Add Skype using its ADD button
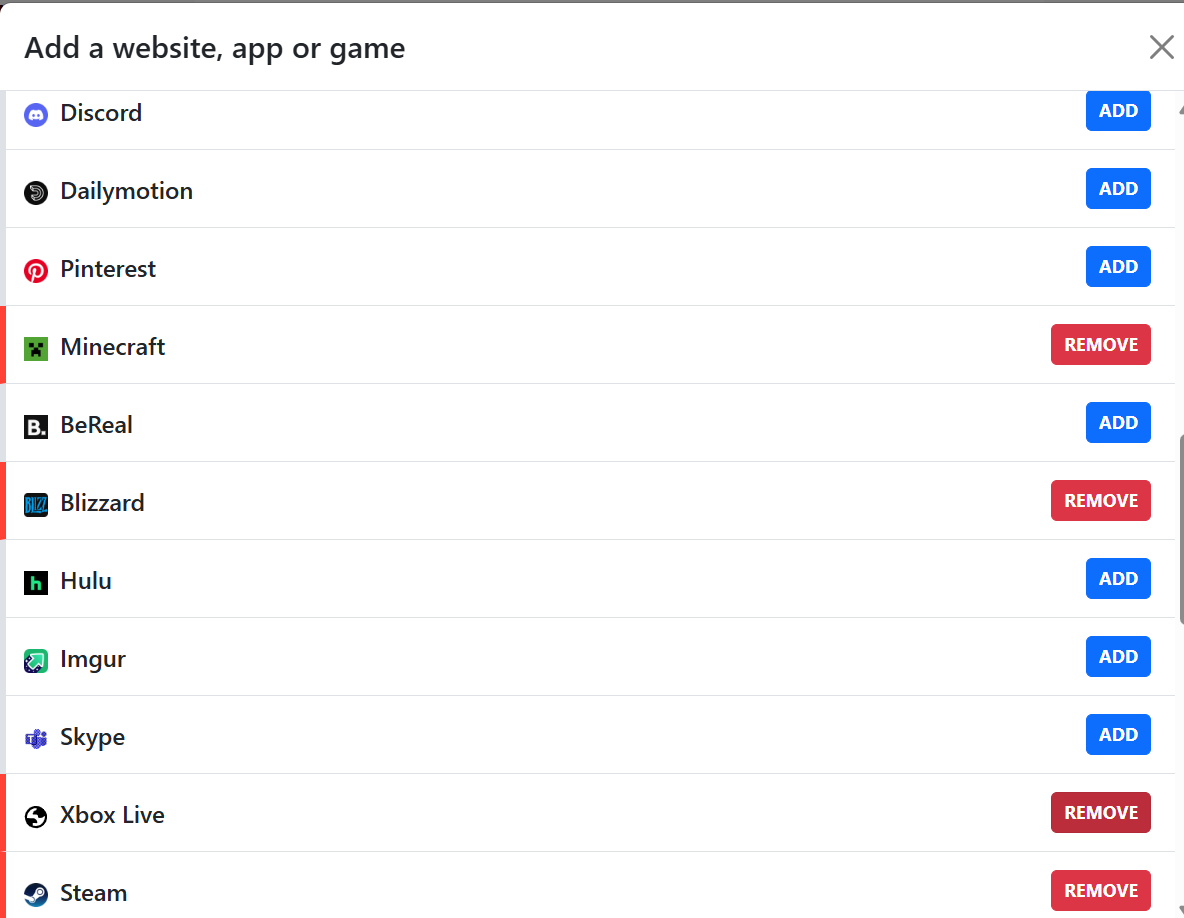 point(1118,735)
